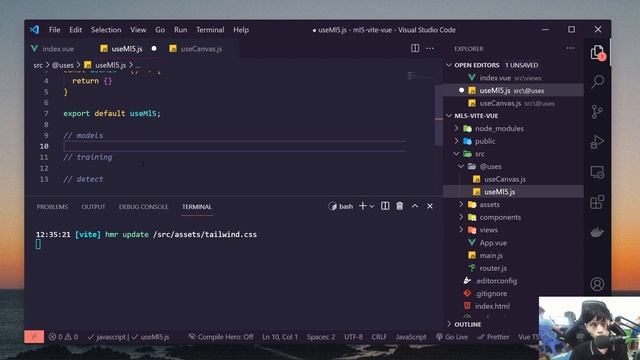Viewport: 640px width, 360px height.
Task: Expand the views folder
Action: (x=461, y=229)
